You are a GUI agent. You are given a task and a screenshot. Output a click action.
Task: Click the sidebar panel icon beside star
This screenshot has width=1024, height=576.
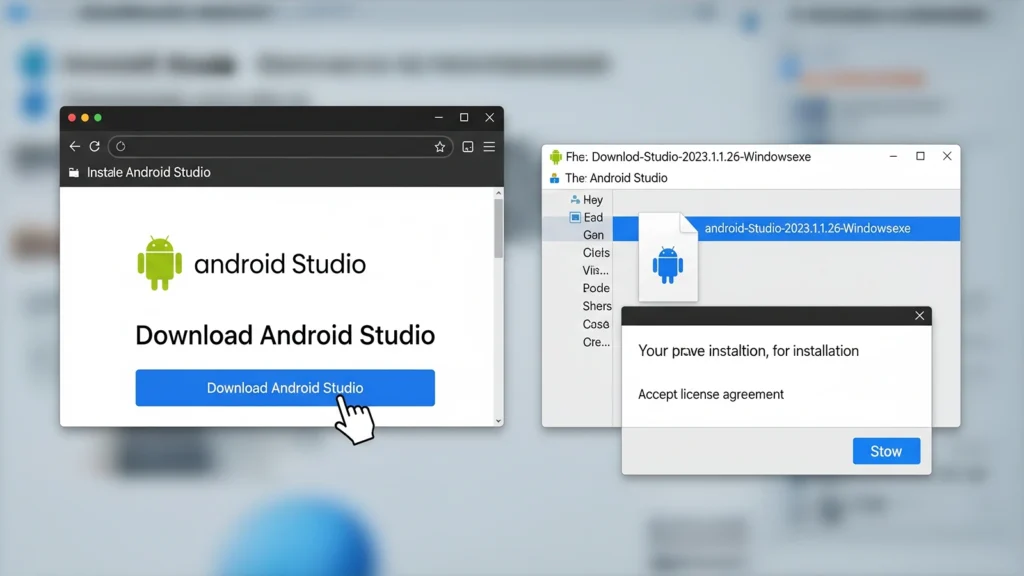(x=467, y=147)
